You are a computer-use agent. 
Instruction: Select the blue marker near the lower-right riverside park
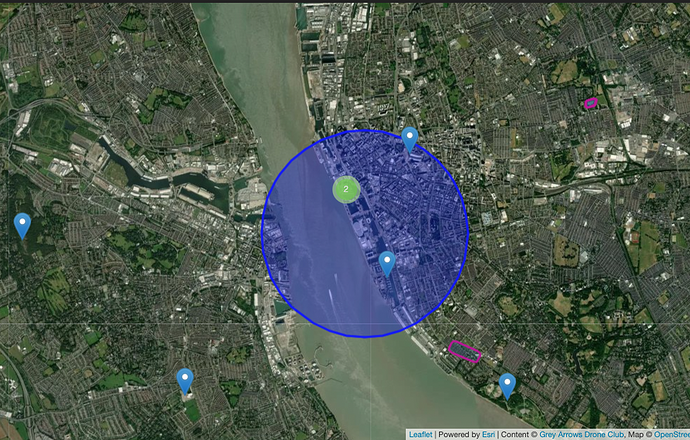pos(507,386)
